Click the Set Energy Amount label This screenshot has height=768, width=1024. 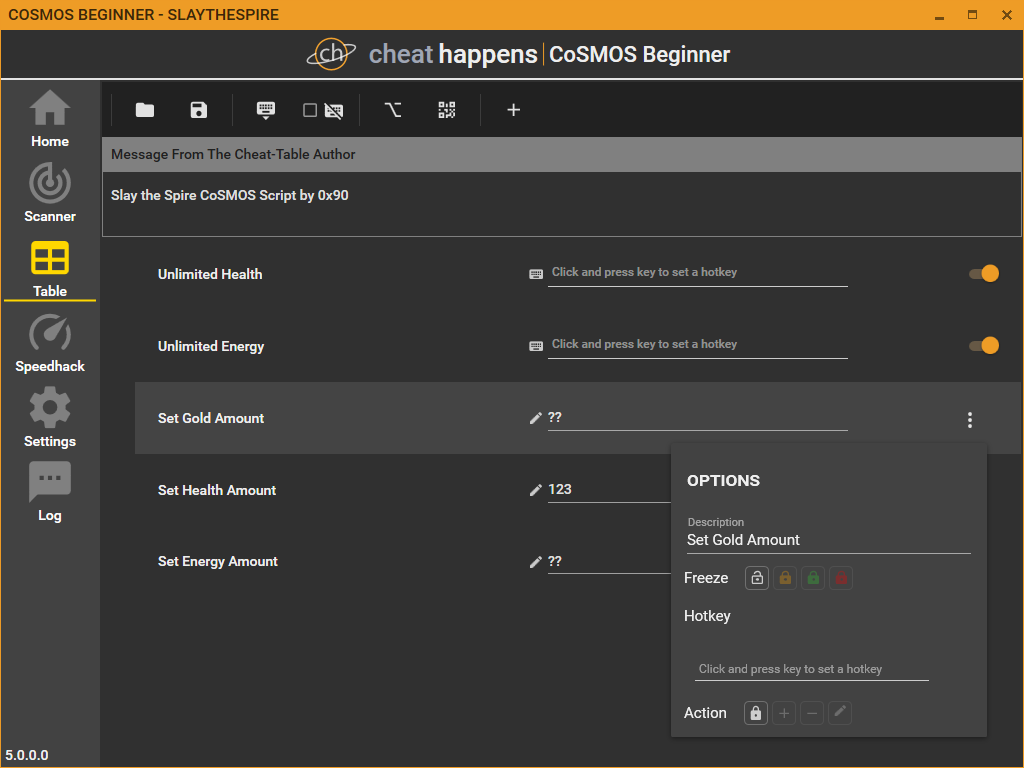coord(217,562)
